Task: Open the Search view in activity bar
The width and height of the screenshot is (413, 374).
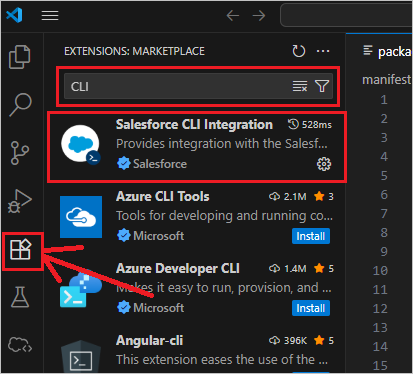Action: tap(20, 105)
